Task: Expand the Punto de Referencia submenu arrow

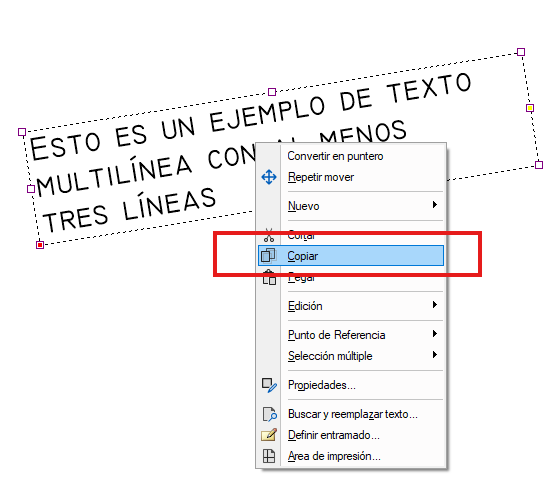Action: pos(435,334)
